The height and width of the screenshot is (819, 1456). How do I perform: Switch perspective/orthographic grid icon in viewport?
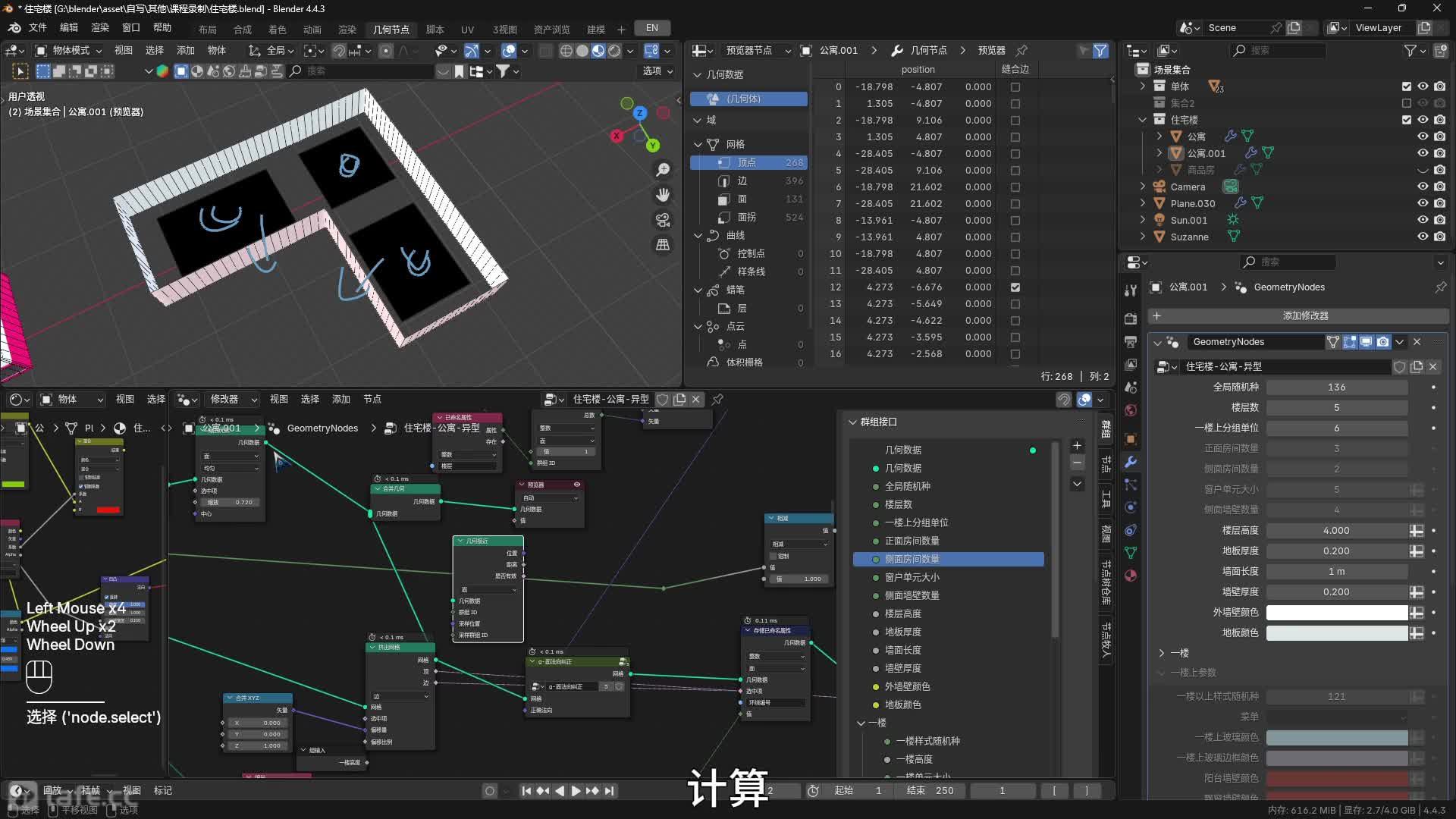click(x=663, y=245)
